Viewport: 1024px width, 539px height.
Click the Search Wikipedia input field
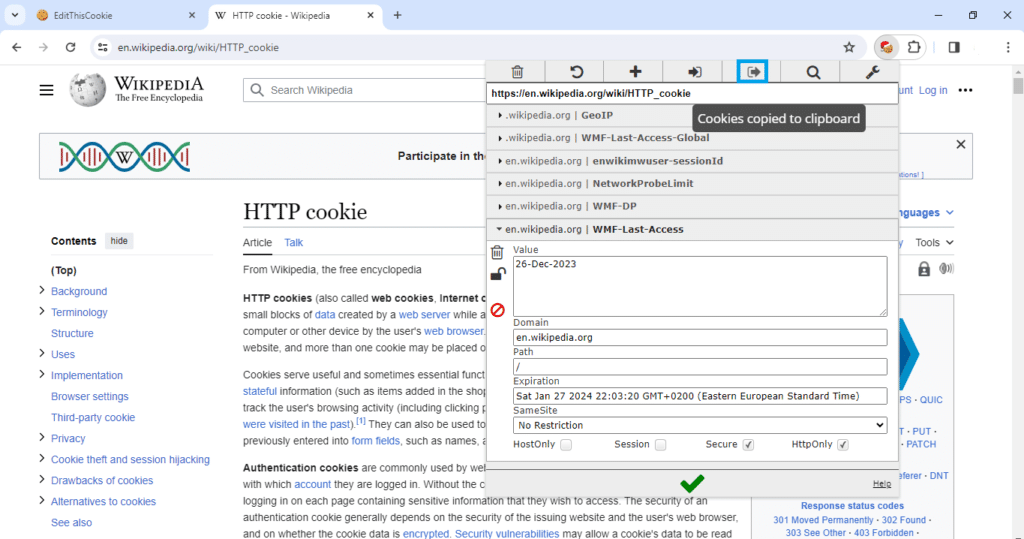click(366, 90)
